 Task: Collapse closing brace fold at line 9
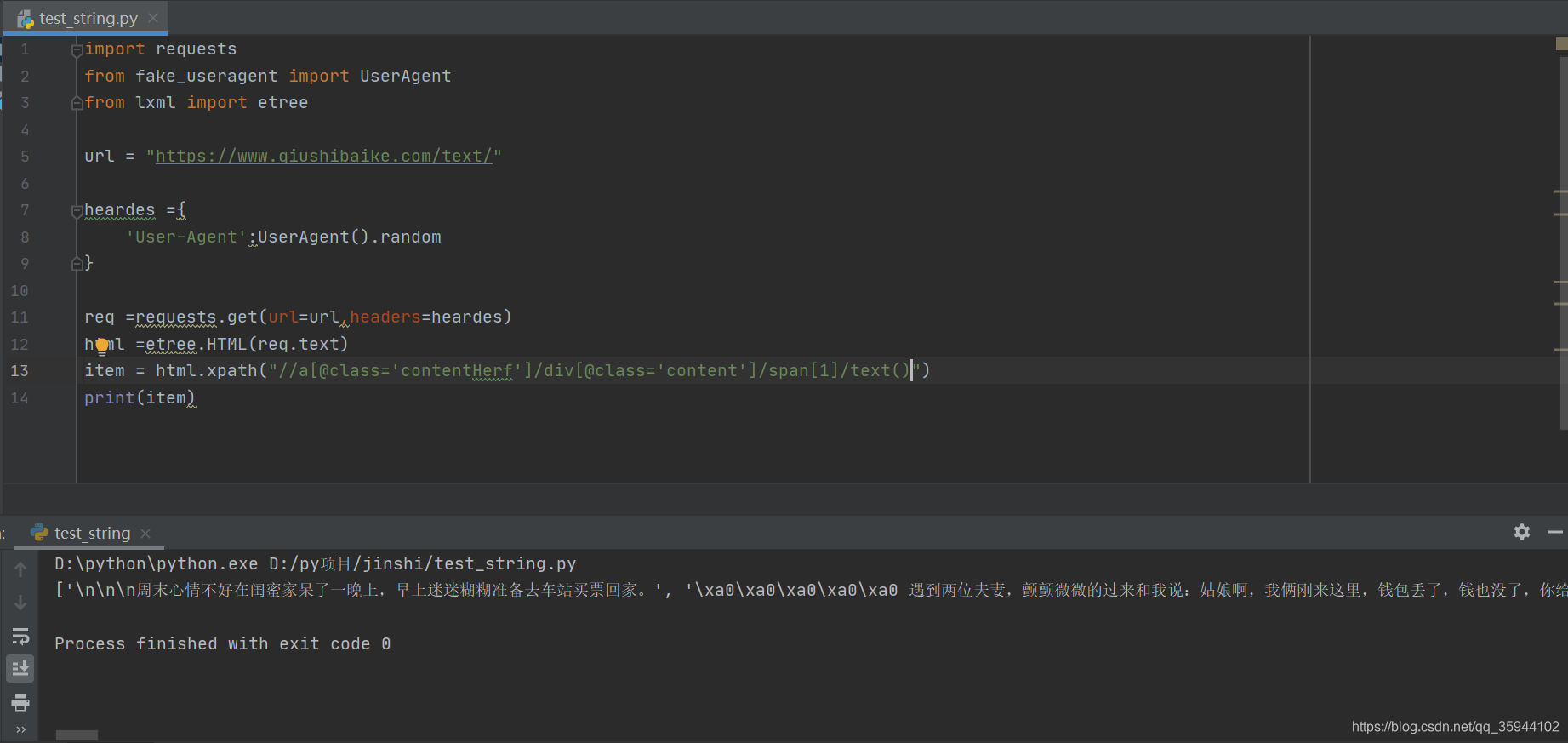click(77, 265)
